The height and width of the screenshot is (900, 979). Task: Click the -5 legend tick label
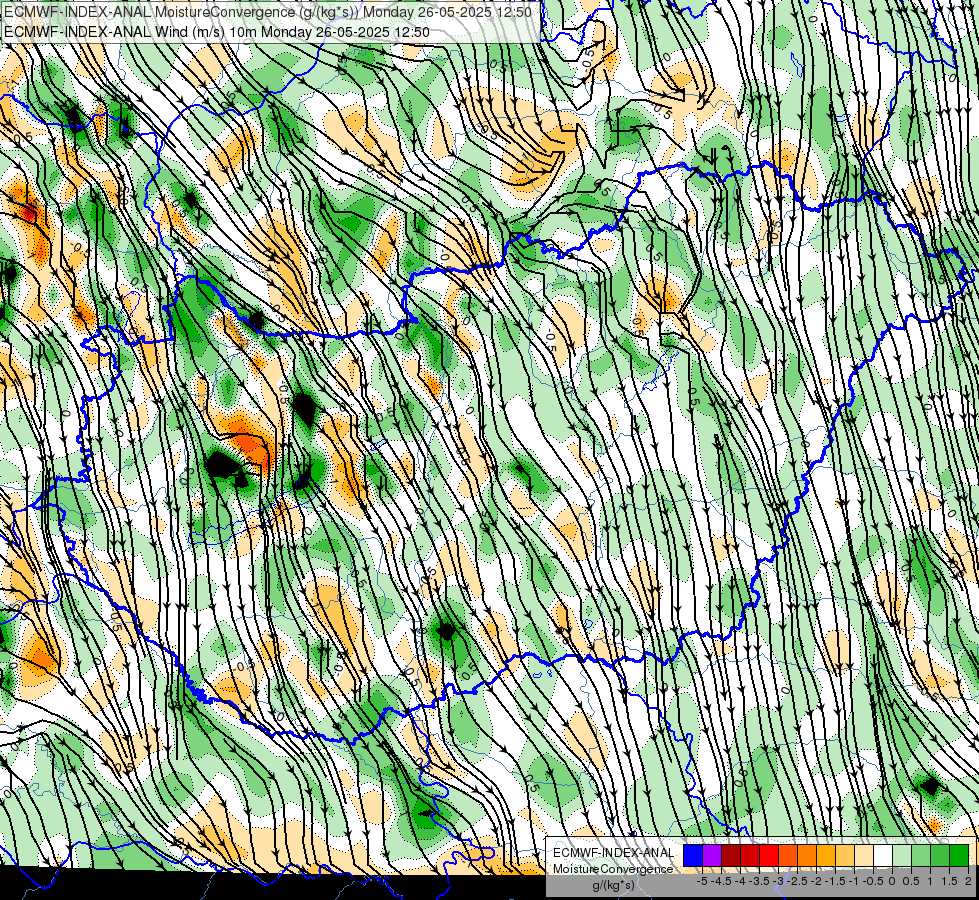click(x=702, y=881)
